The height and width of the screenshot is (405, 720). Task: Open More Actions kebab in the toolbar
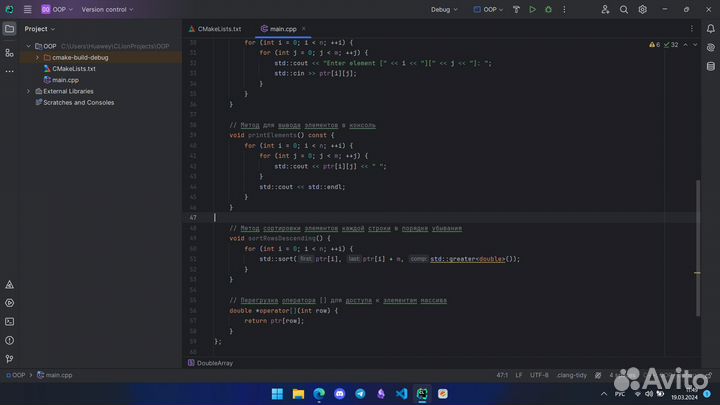pyautogui.click(x=564, y=9)
